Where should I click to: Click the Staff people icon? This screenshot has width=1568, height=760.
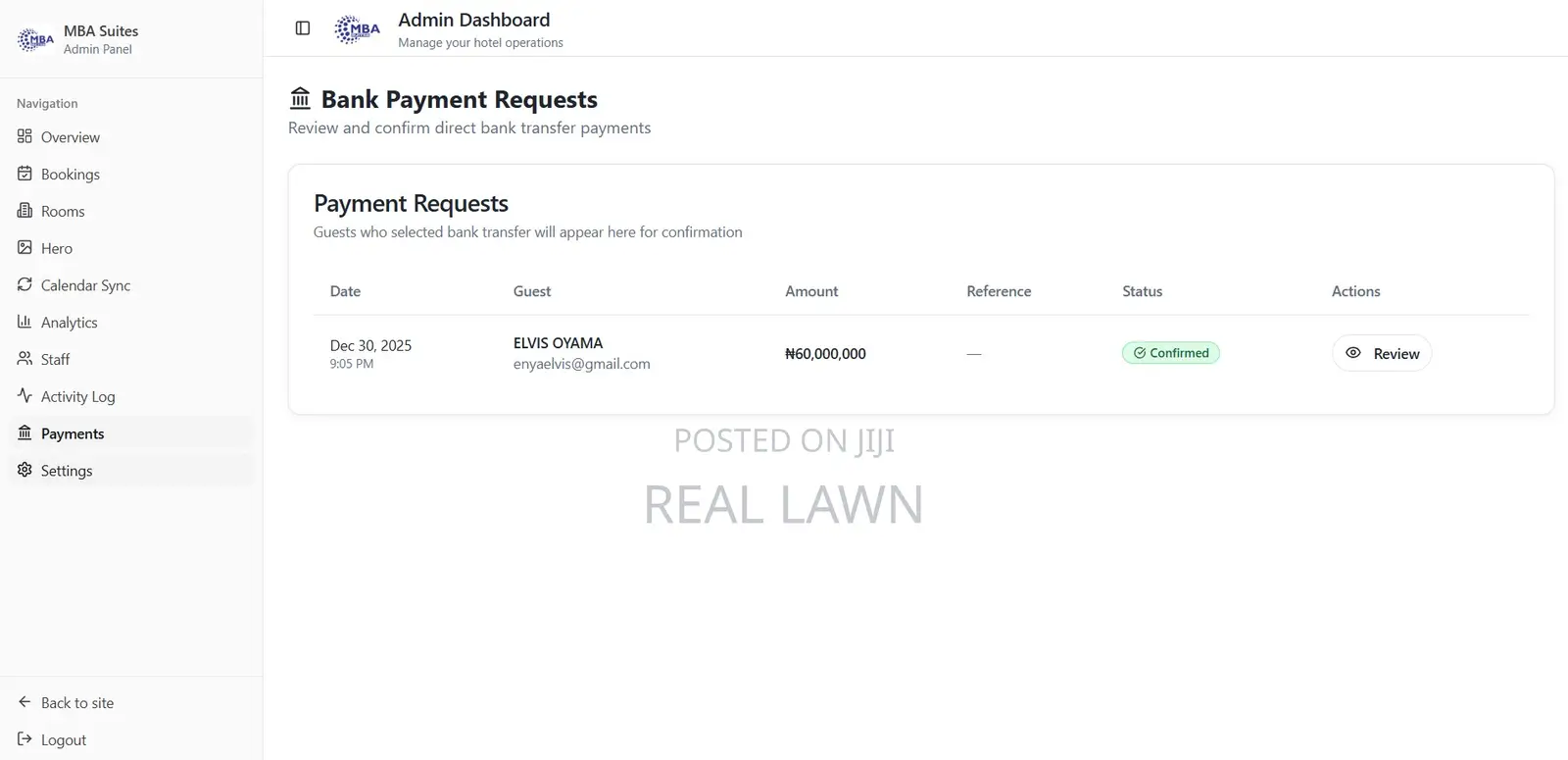coord(24,359)
